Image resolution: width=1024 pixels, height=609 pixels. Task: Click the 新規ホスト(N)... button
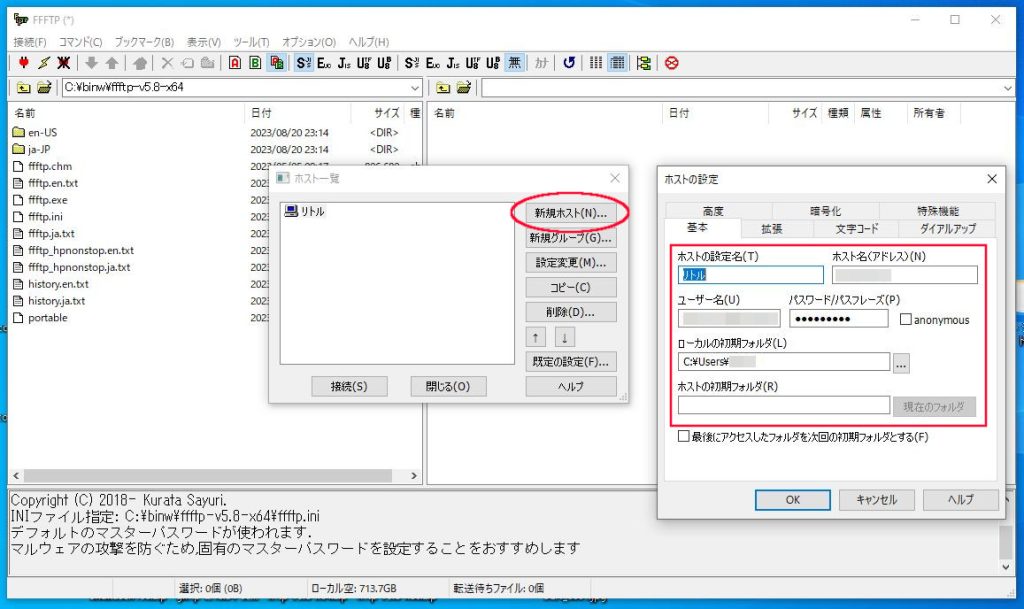[x=570, y=213]
